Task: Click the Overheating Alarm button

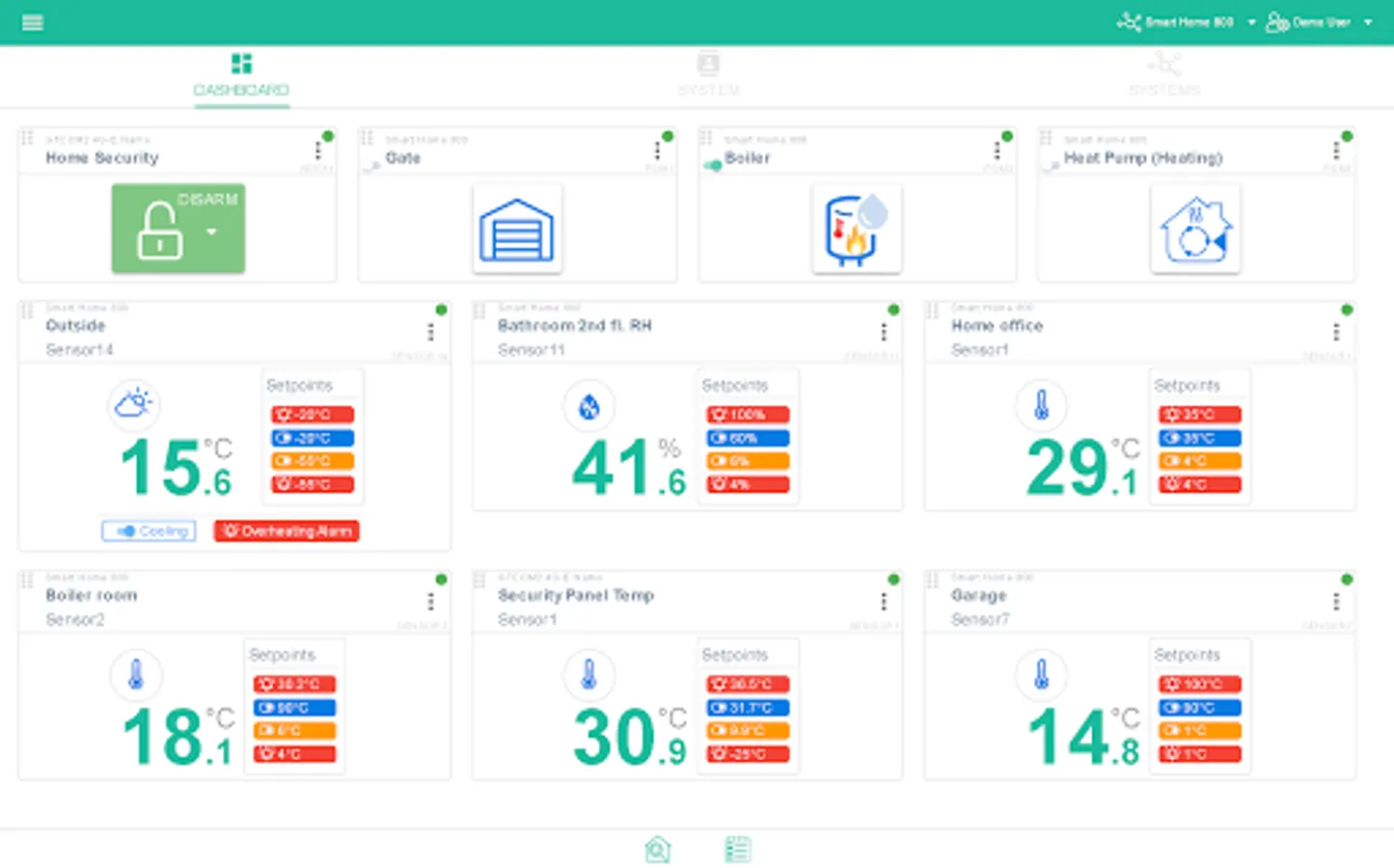Action: point(287,530)
